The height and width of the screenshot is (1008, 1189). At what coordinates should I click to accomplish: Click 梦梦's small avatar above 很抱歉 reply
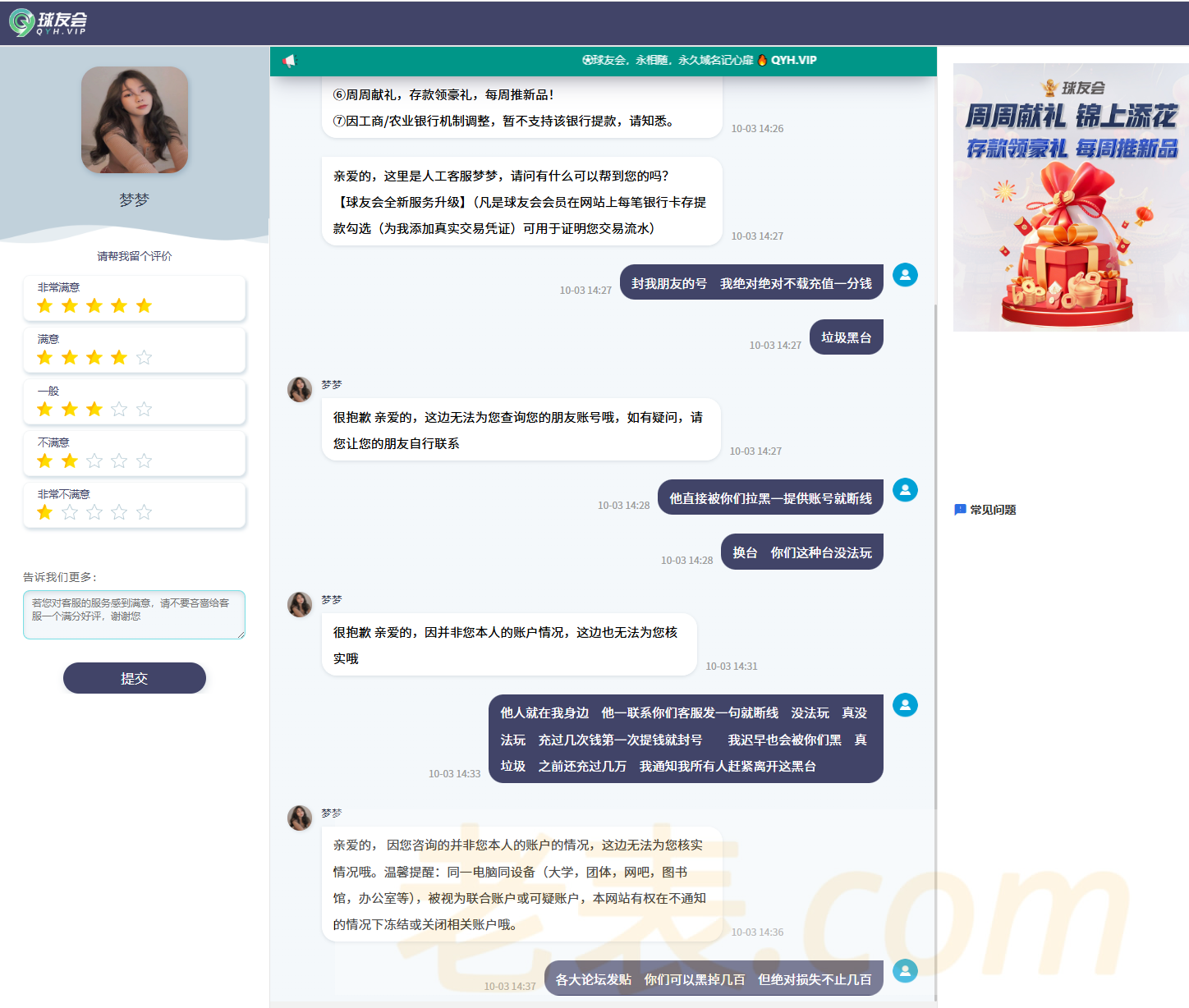point(300,389)
